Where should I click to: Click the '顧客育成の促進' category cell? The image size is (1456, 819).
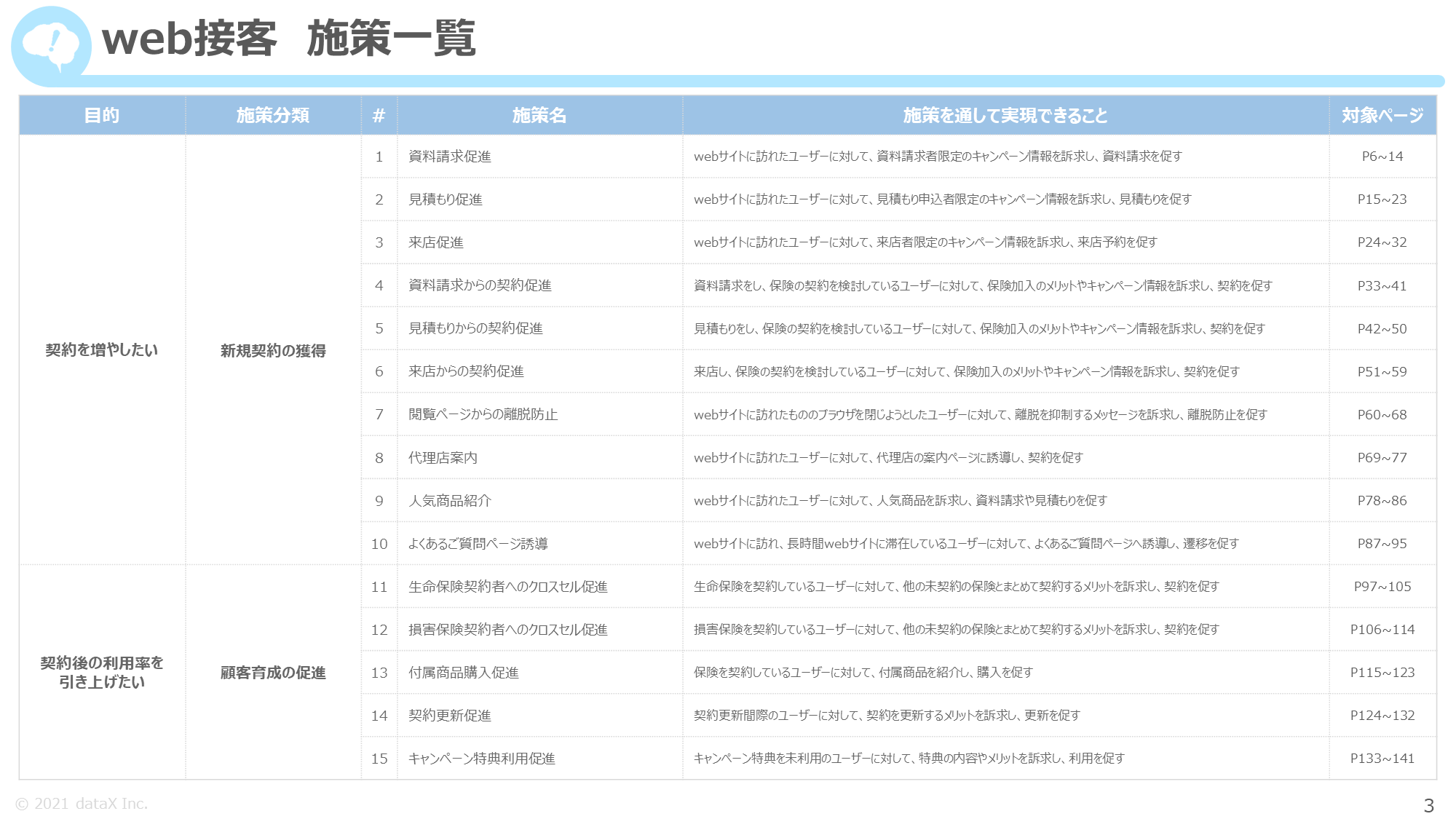pos(273,673)
